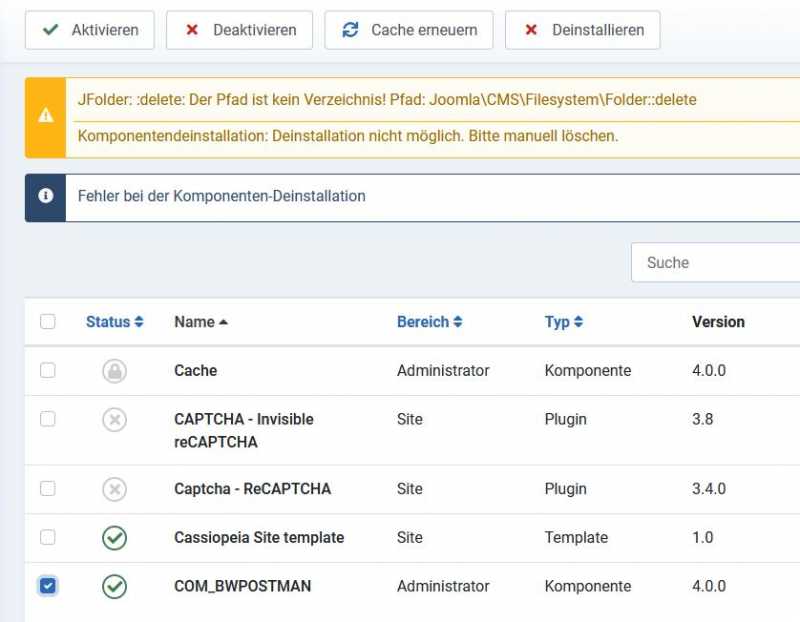800x622 pixels.
Task: Toggle the select-all checkbox in table header
Action: pyautogui.click(x=48, y=322)
